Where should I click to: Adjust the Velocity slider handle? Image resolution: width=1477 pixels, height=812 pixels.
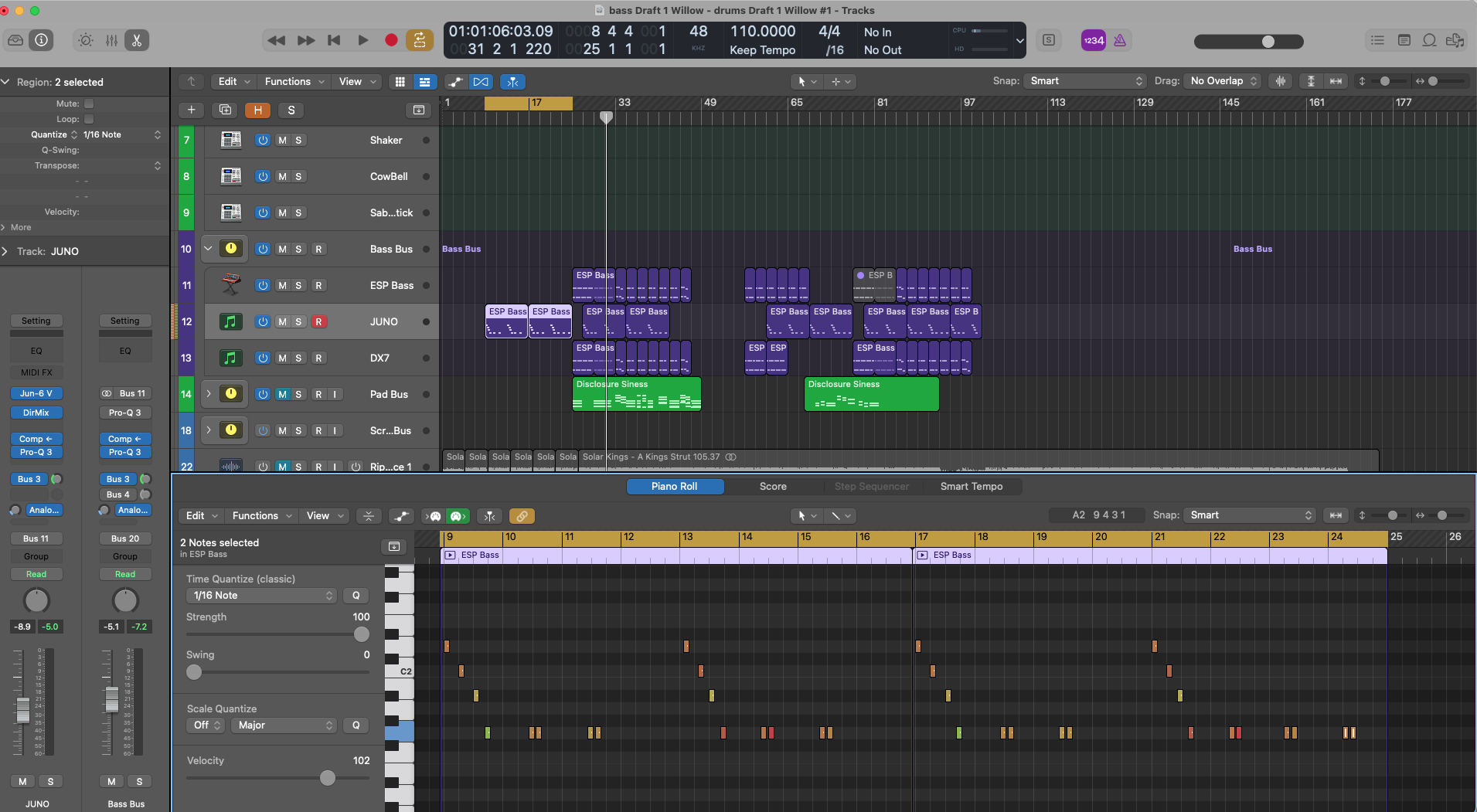(328, 778)
